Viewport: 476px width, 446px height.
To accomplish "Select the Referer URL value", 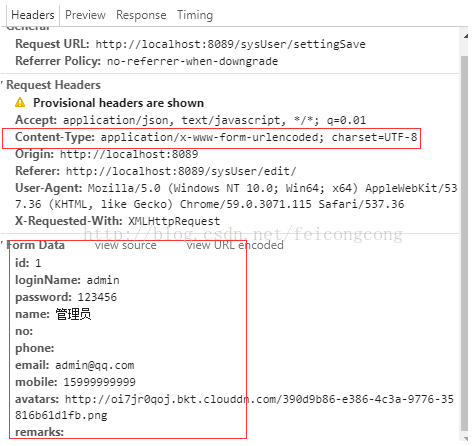I will [x=181, y=171].
